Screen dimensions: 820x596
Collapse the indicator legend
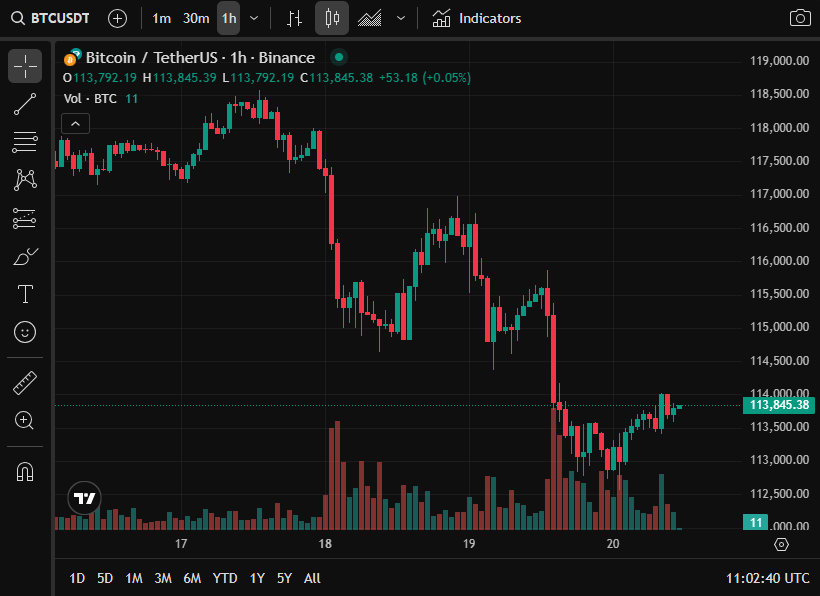pos(75,124)
